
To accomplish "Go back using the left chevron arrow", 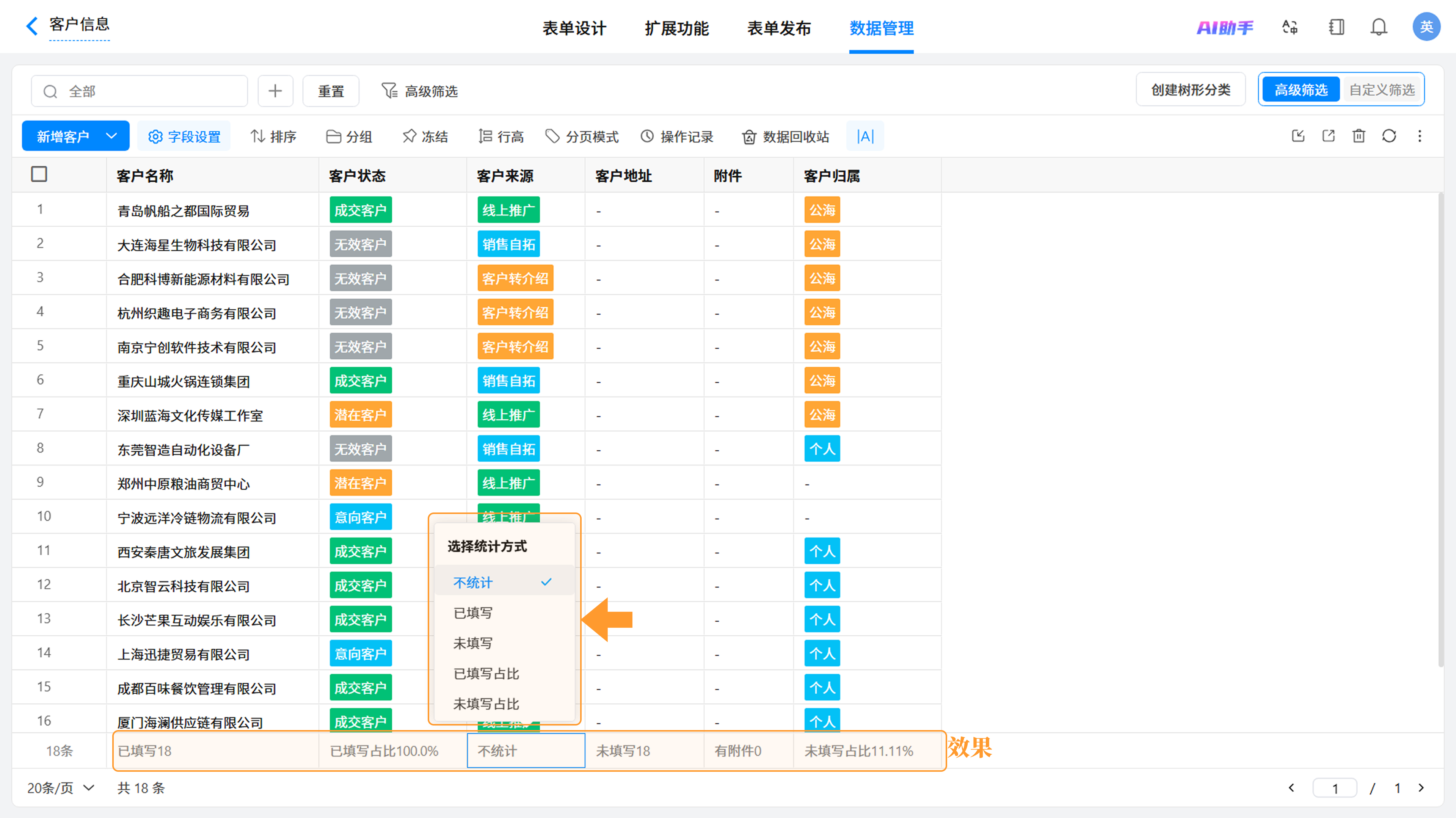I will [x=32, y=25].
